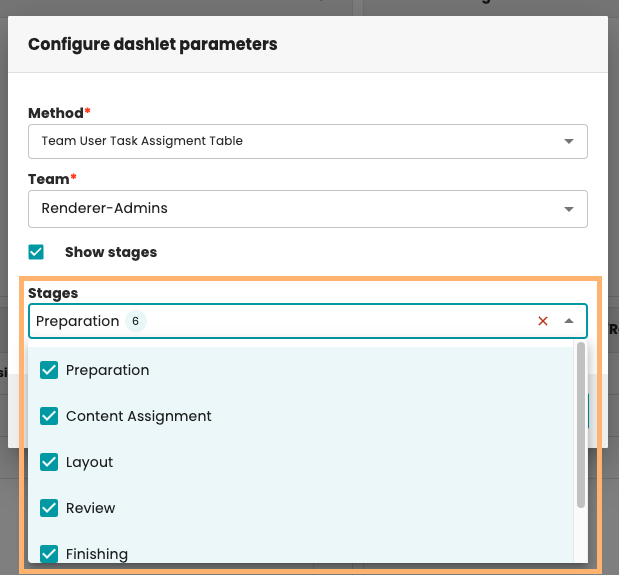
Task: Open the Renderer-Admins team selector
Action: (x=300, y=209)
